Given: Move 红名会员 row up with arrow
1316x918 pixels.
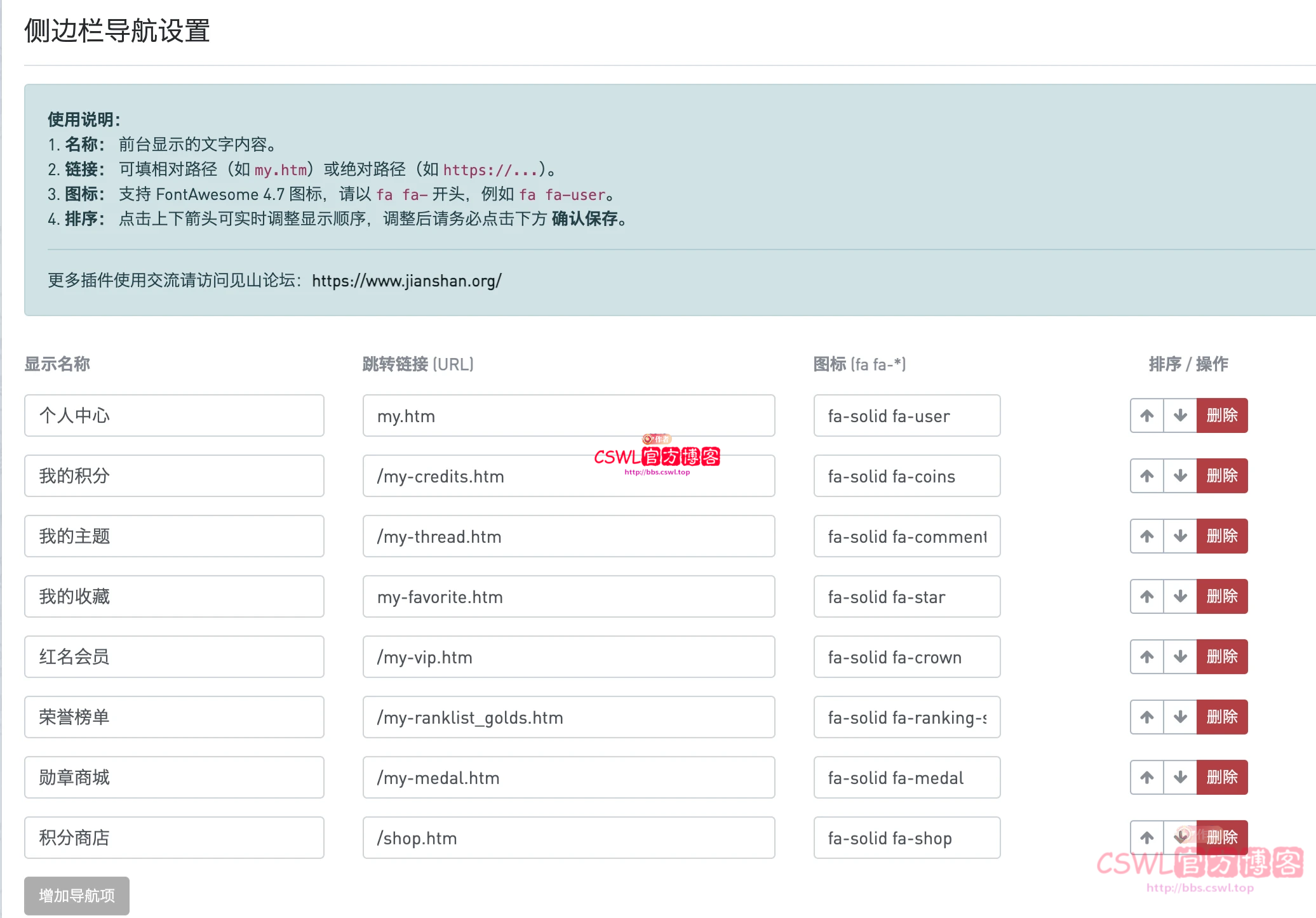Looking at the screenshot, I should (1146, 657).
